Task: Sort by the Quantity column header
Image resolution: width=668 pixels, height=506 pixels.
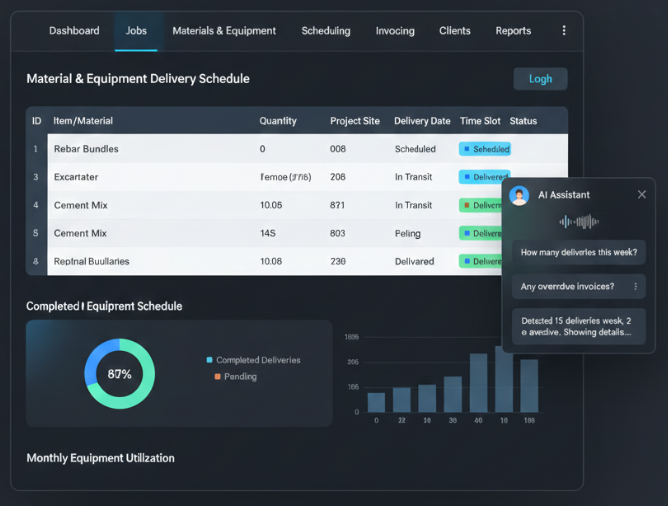Action: coord(278,121)
